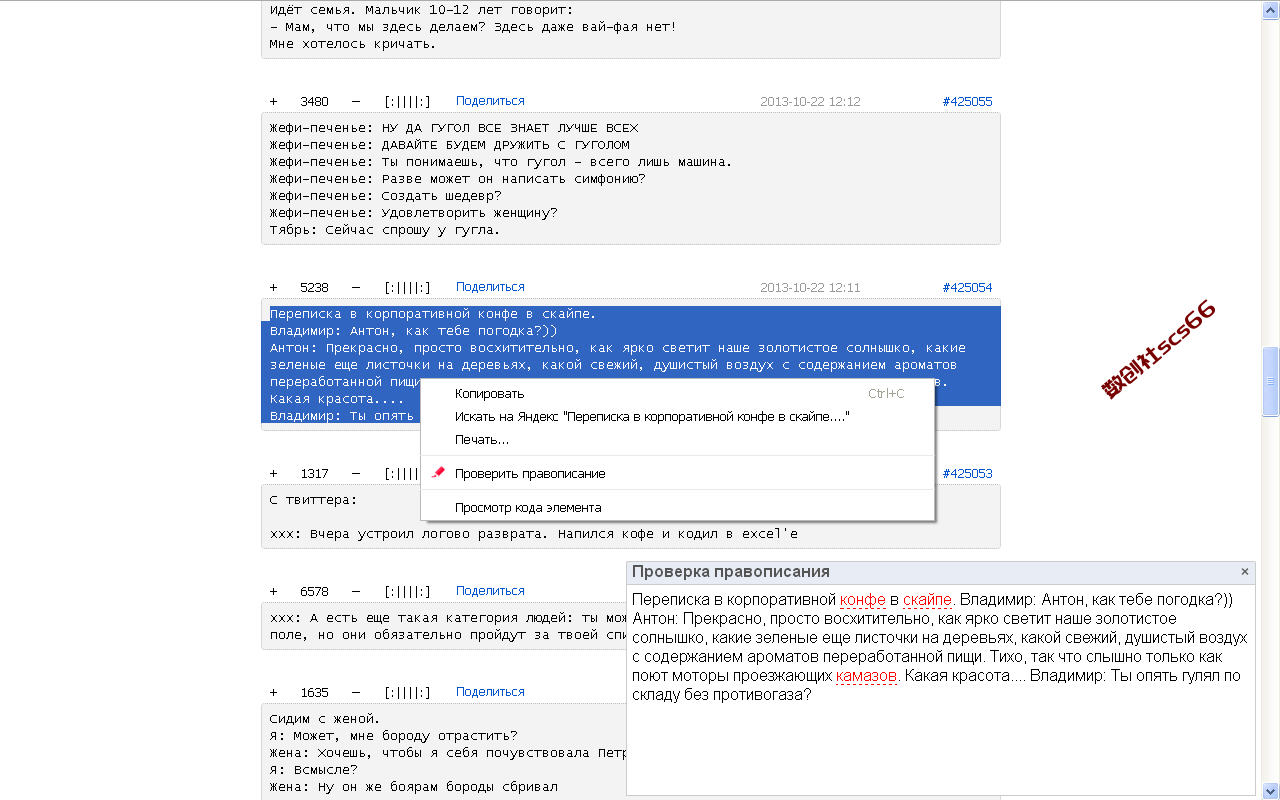Open quote link #425053
The height and width of the screenshot is (800, 1280).
(x=967, y=473)
